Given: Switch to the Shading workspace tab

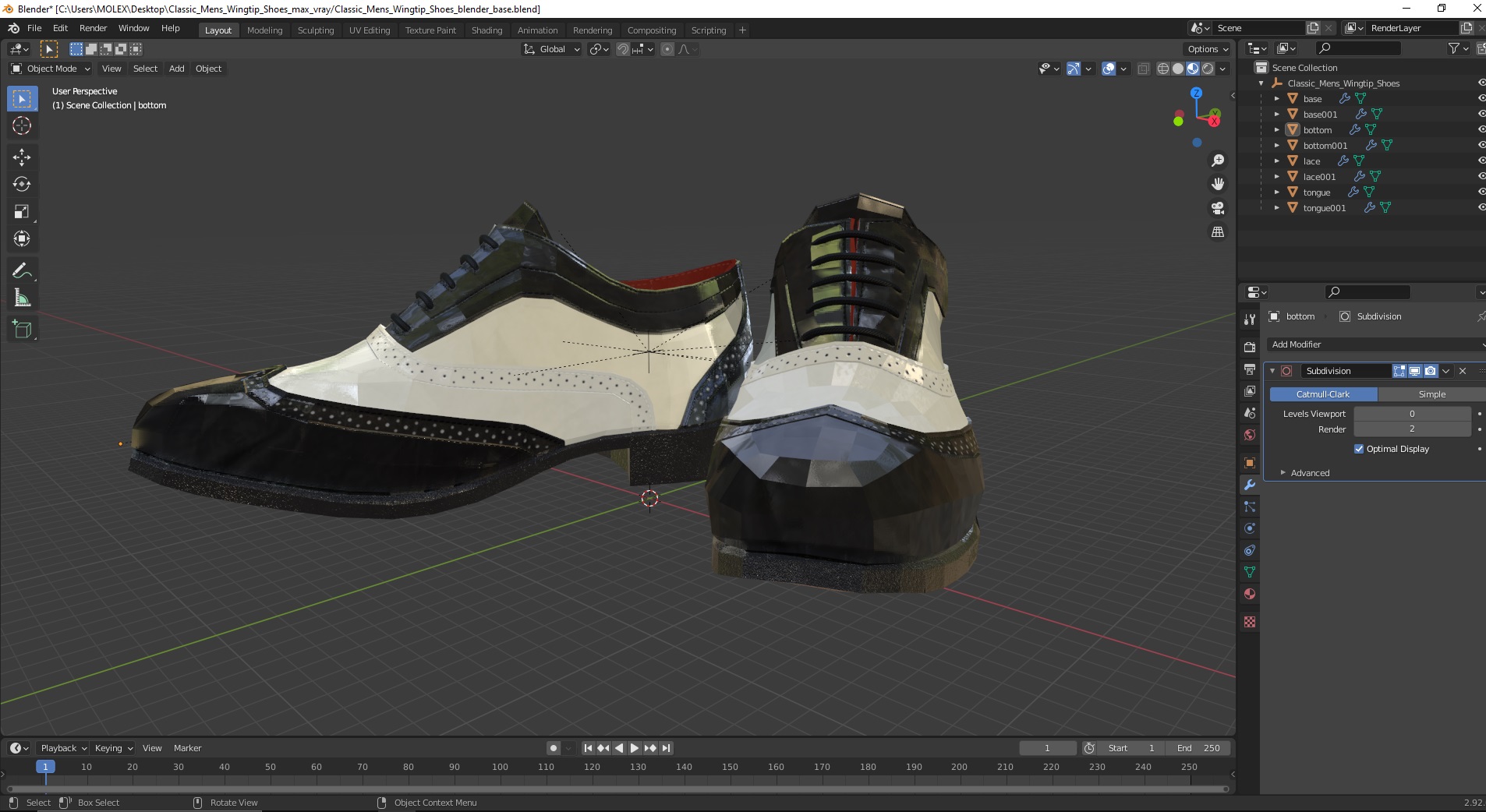Looking at the screenshot, I should click(x=486, y=30).
